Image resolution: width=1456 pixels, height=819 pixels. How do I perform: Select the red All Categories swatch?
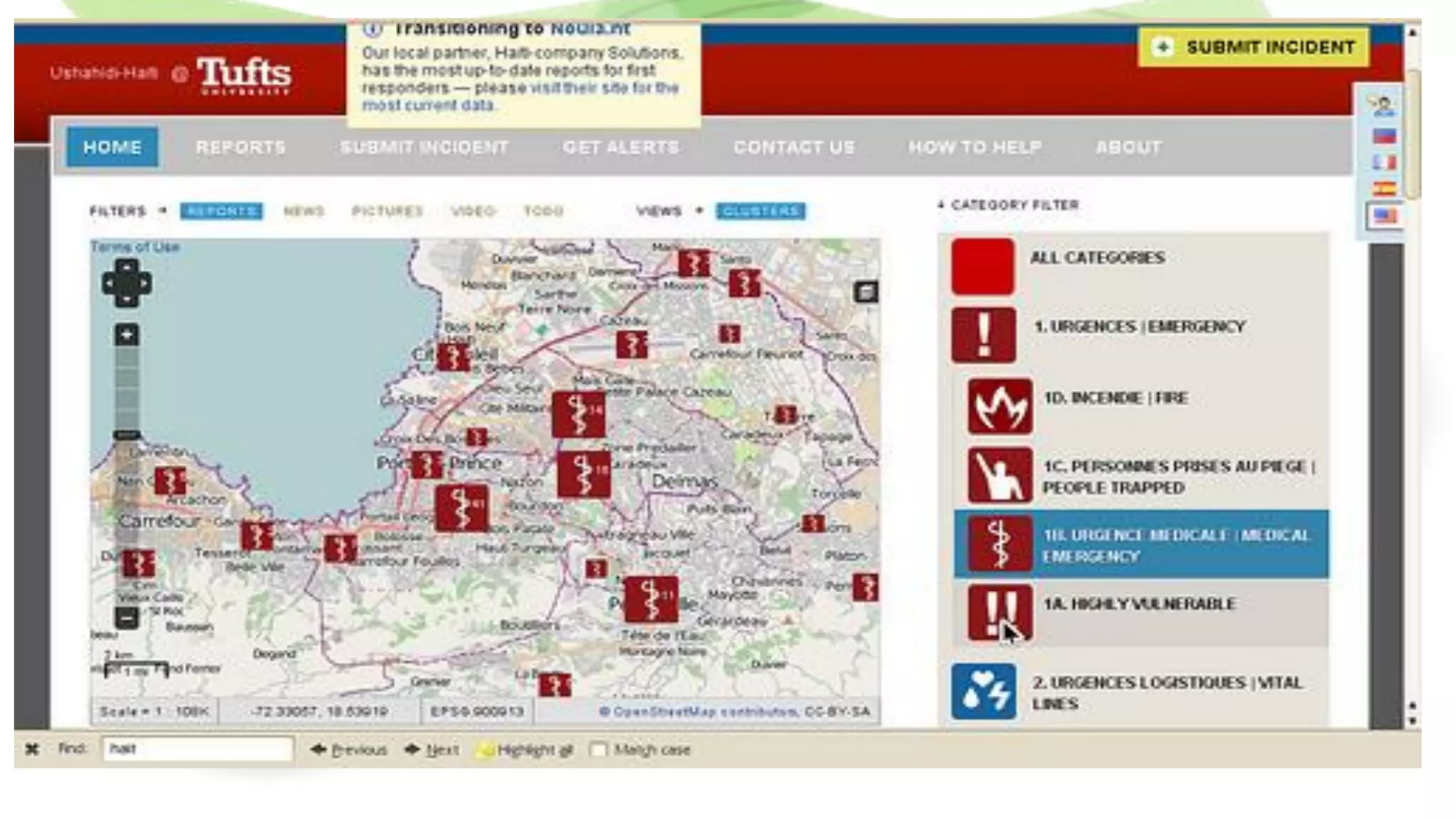click(x=983, y=266)
